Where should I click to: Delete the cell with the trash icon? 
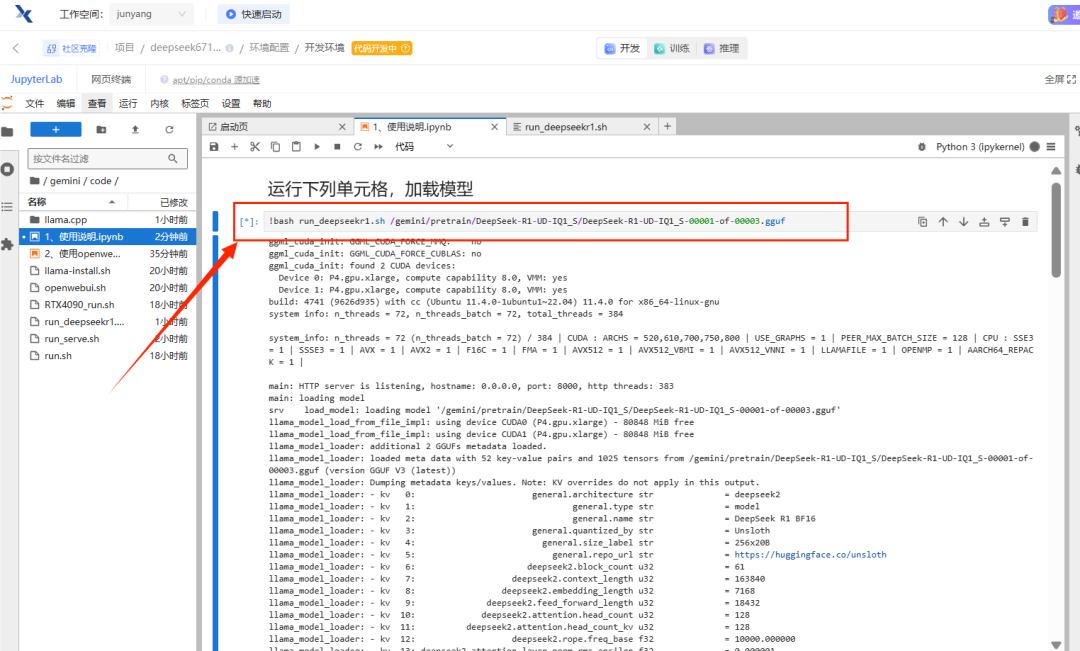click(x=1026, y=222)
